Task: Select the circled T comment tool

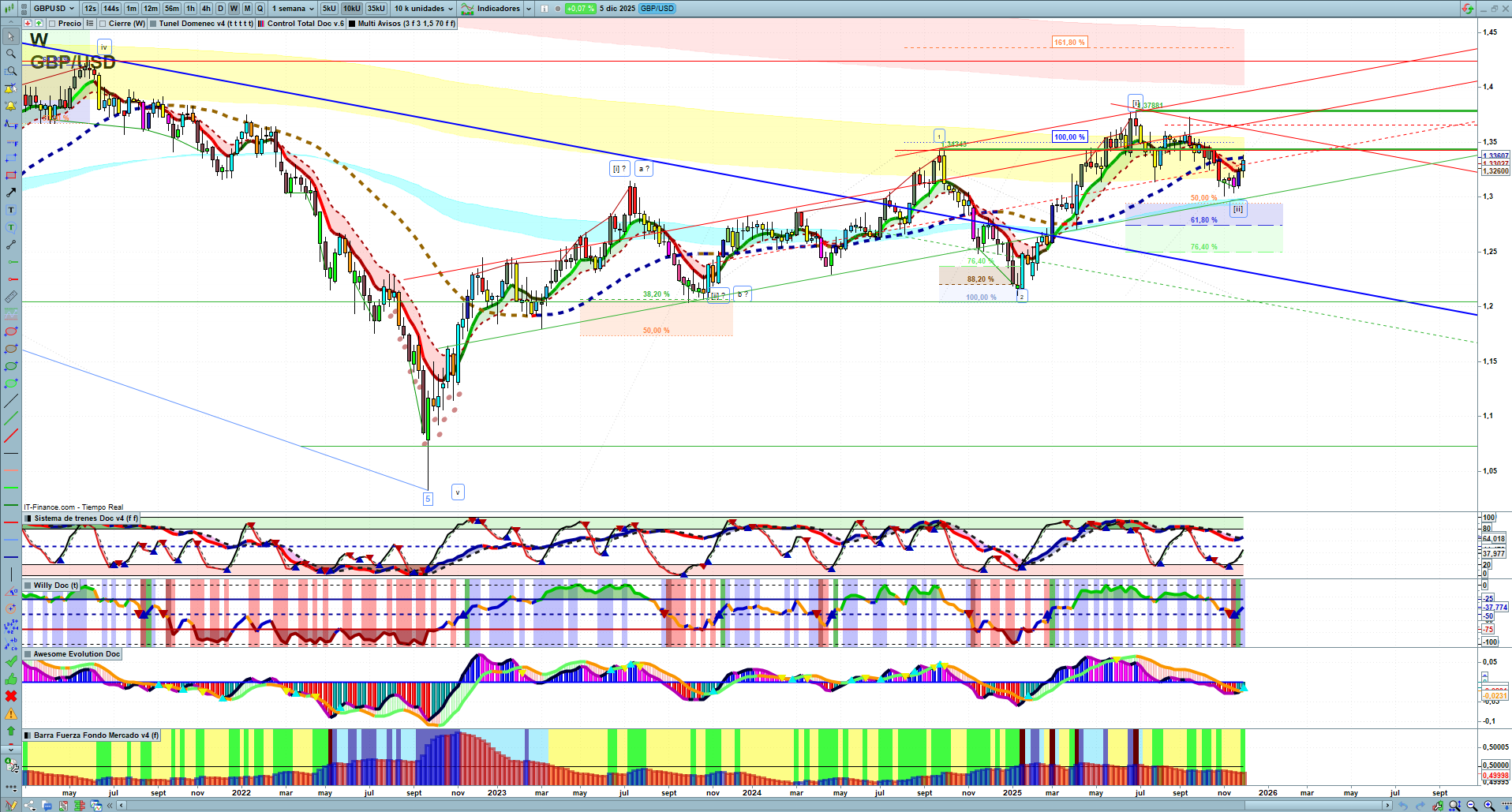Action: (x=11, y=227)
